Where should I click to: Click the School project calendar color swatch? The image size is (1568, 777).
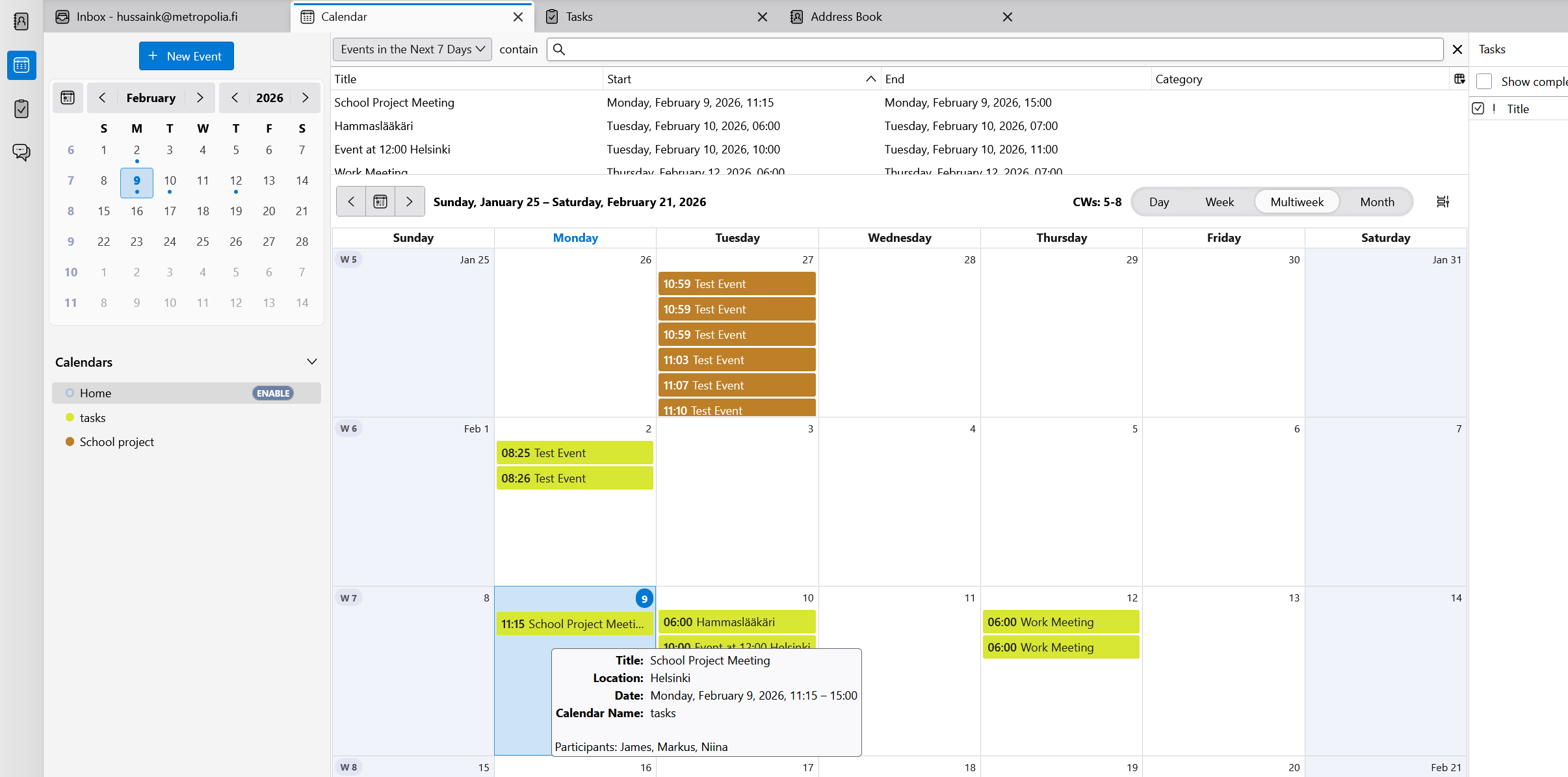pyautogui.click(x=70, y=441)
